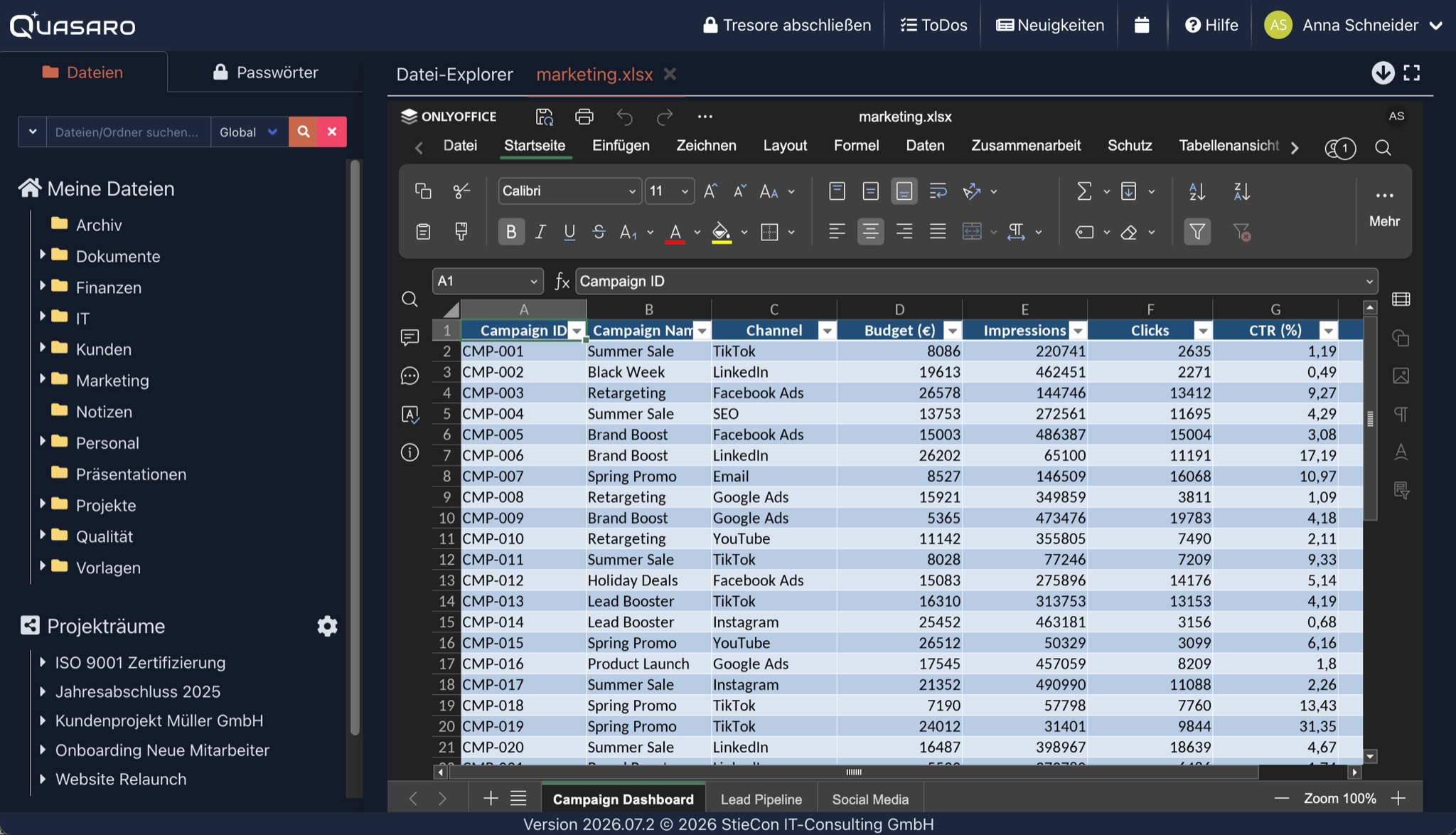
Task: Sort descending Z to A
Action: [x=1241, y=191]
